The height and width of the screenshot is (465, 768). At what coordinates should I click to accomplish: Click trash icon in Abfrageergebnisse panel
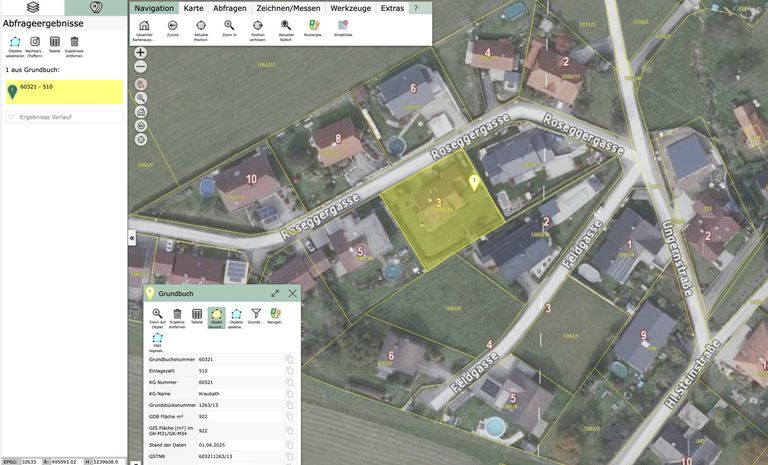pos(74,42)
